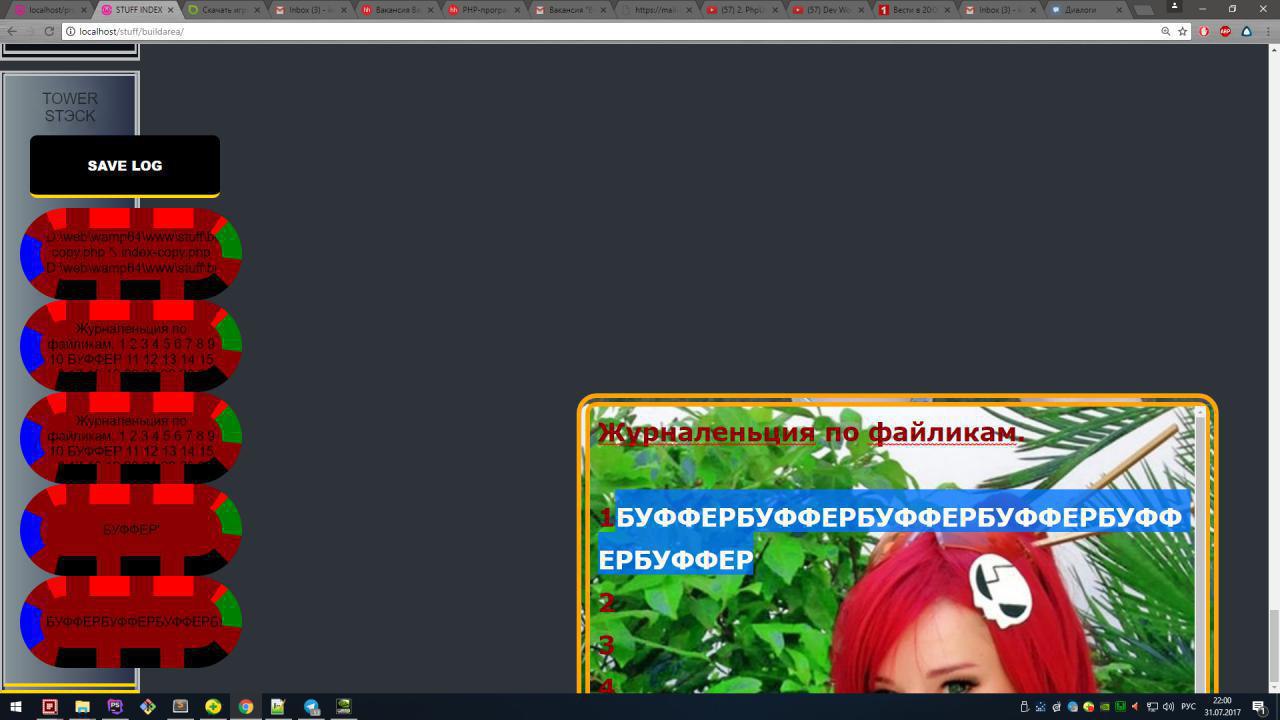Image resolution: width=1280 pixels, height=720 pixels.
Task: Click line number 2 in the editor
Action: point(606,602)
